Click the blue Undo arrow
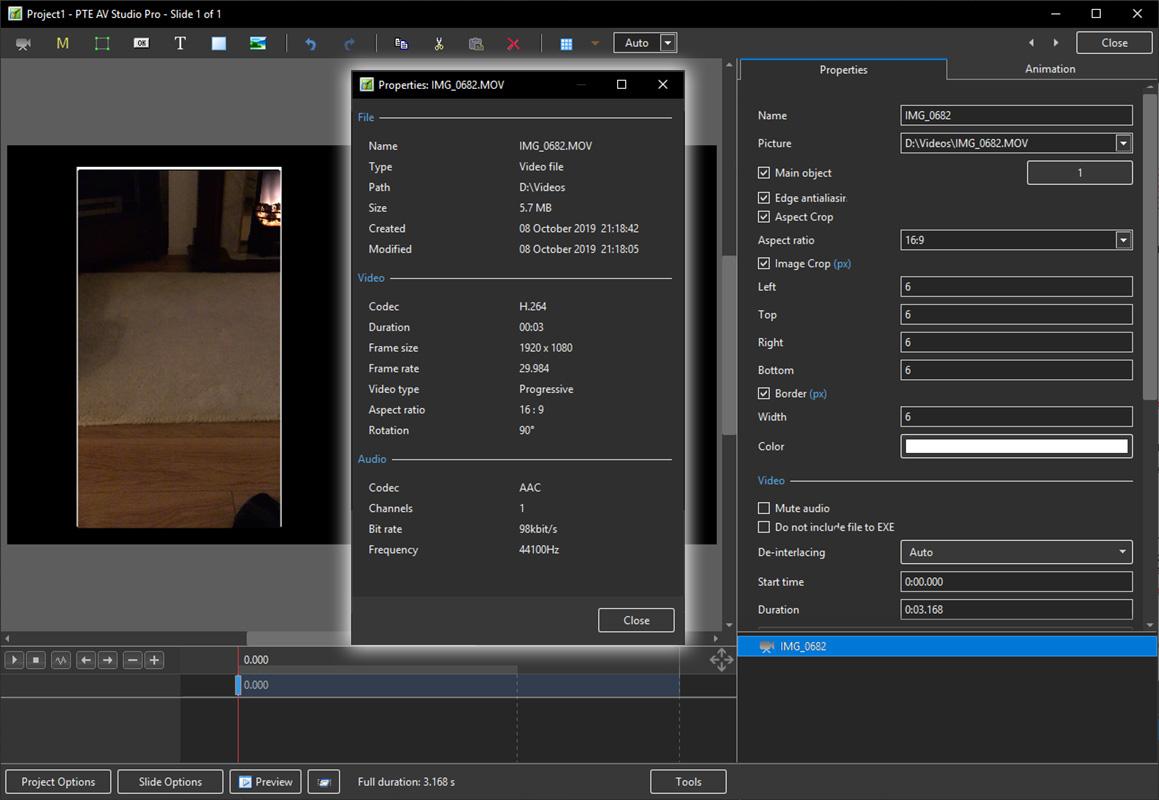 (x=310, y=43)
